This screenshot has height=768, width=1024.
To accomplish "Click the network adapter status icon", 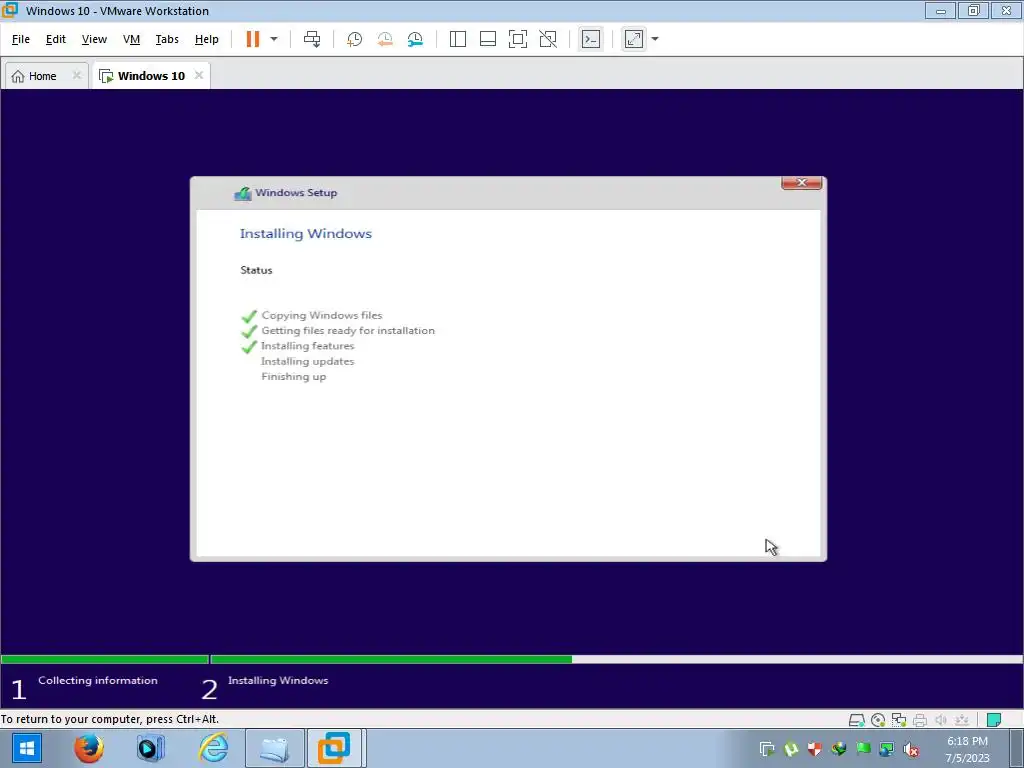I will point(899,720).
